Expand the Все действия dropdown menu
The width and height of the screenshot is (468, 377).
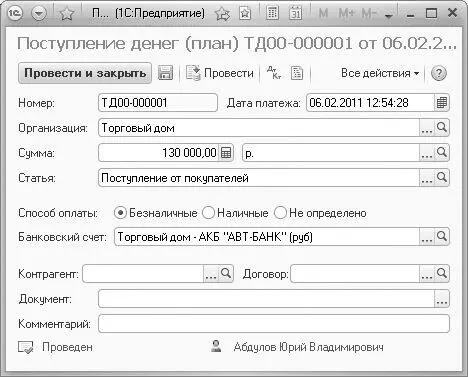[x=380, y=73]
